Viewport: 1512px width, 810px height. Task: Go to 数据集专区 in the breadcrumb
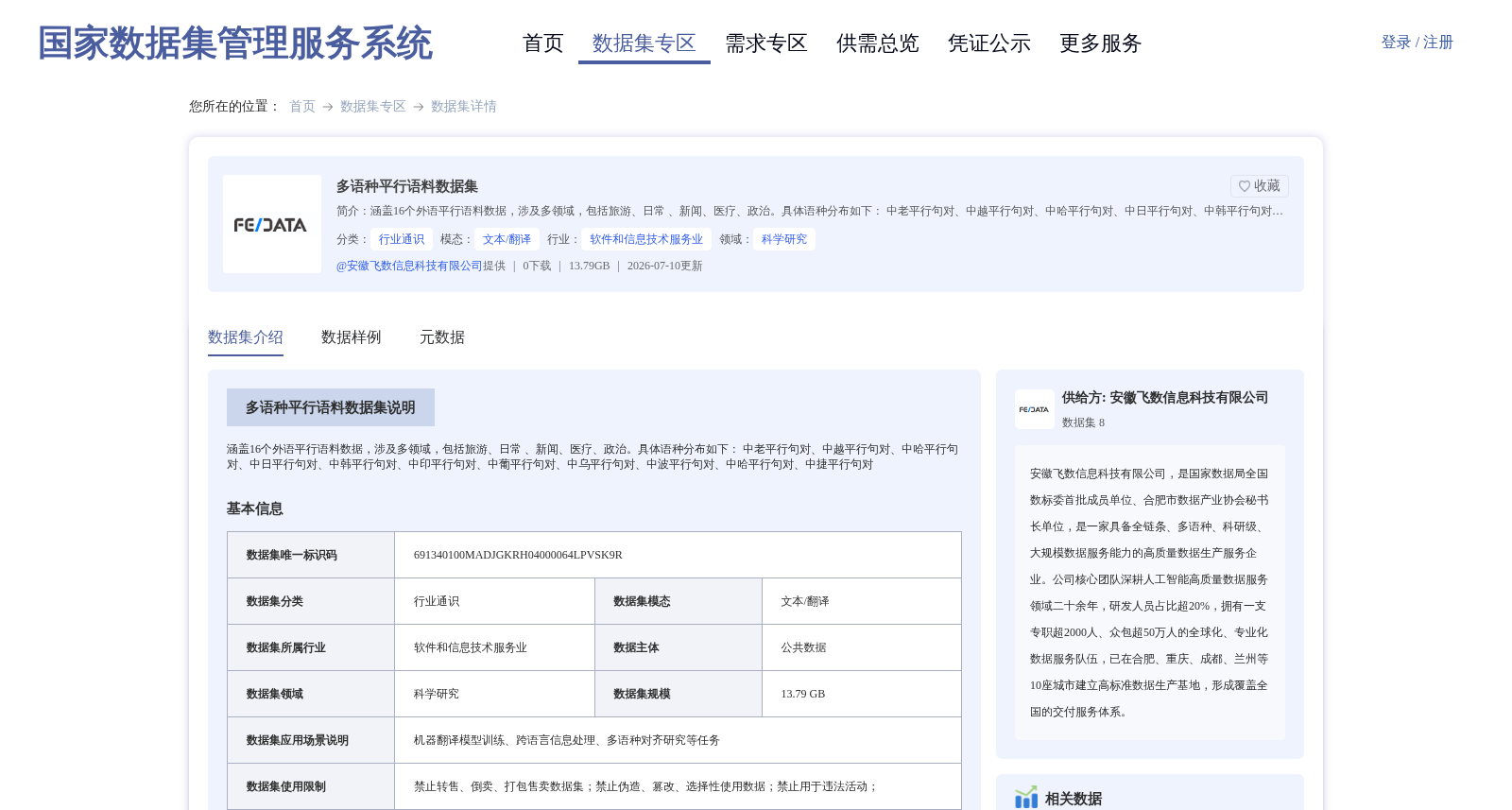coord(373,107)
